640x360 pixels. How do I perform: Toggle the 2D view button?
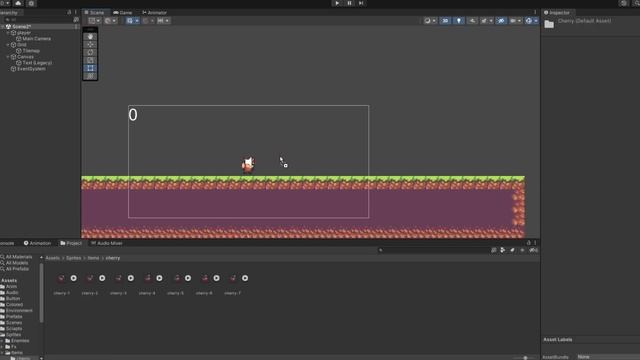point(445,21)
